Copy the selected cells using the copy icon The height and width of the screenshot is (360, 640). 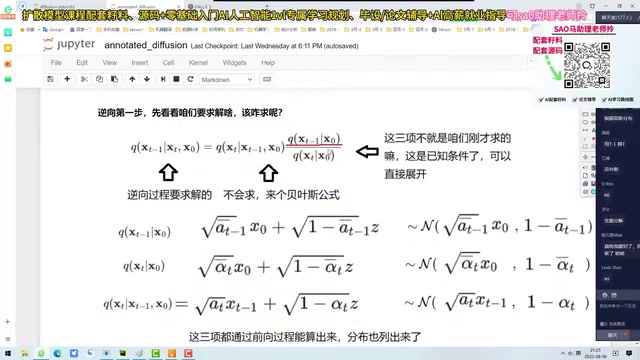99,79
